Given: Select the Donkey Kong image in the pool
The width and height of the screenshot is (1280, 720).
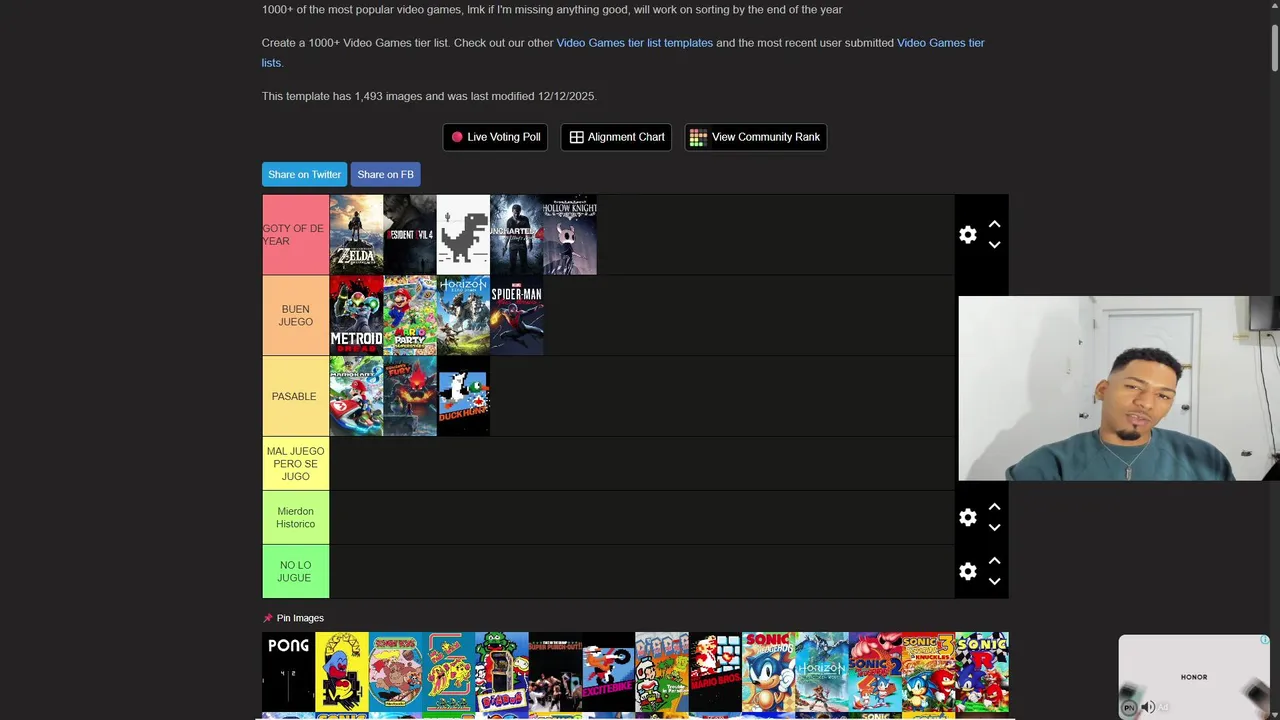Looking at the screenshot, I should click(395, 672).
